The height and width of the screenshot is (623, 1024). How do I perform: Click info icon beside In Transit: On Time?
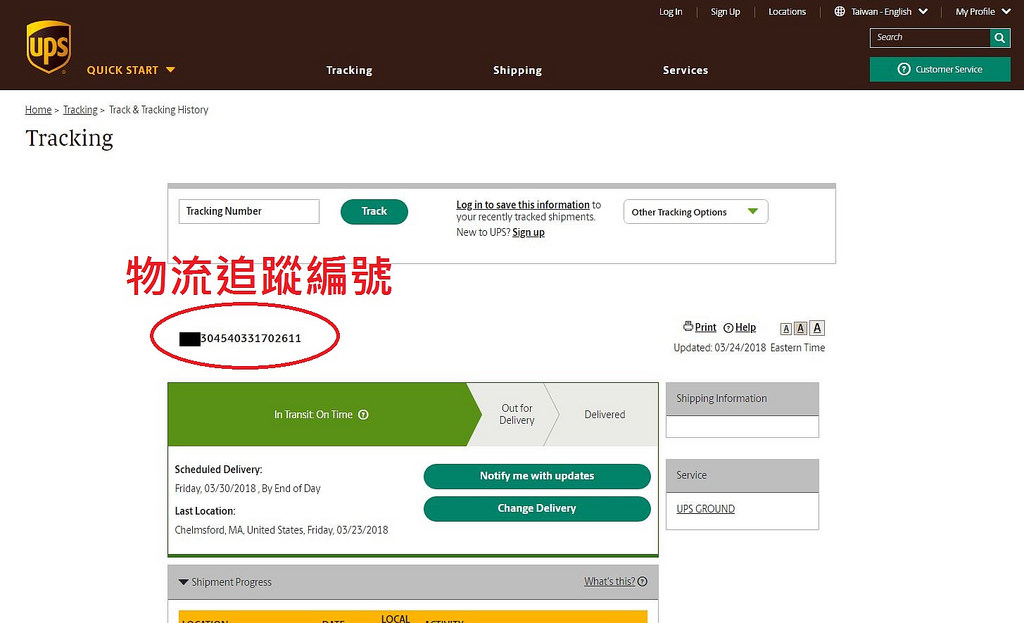363,415
